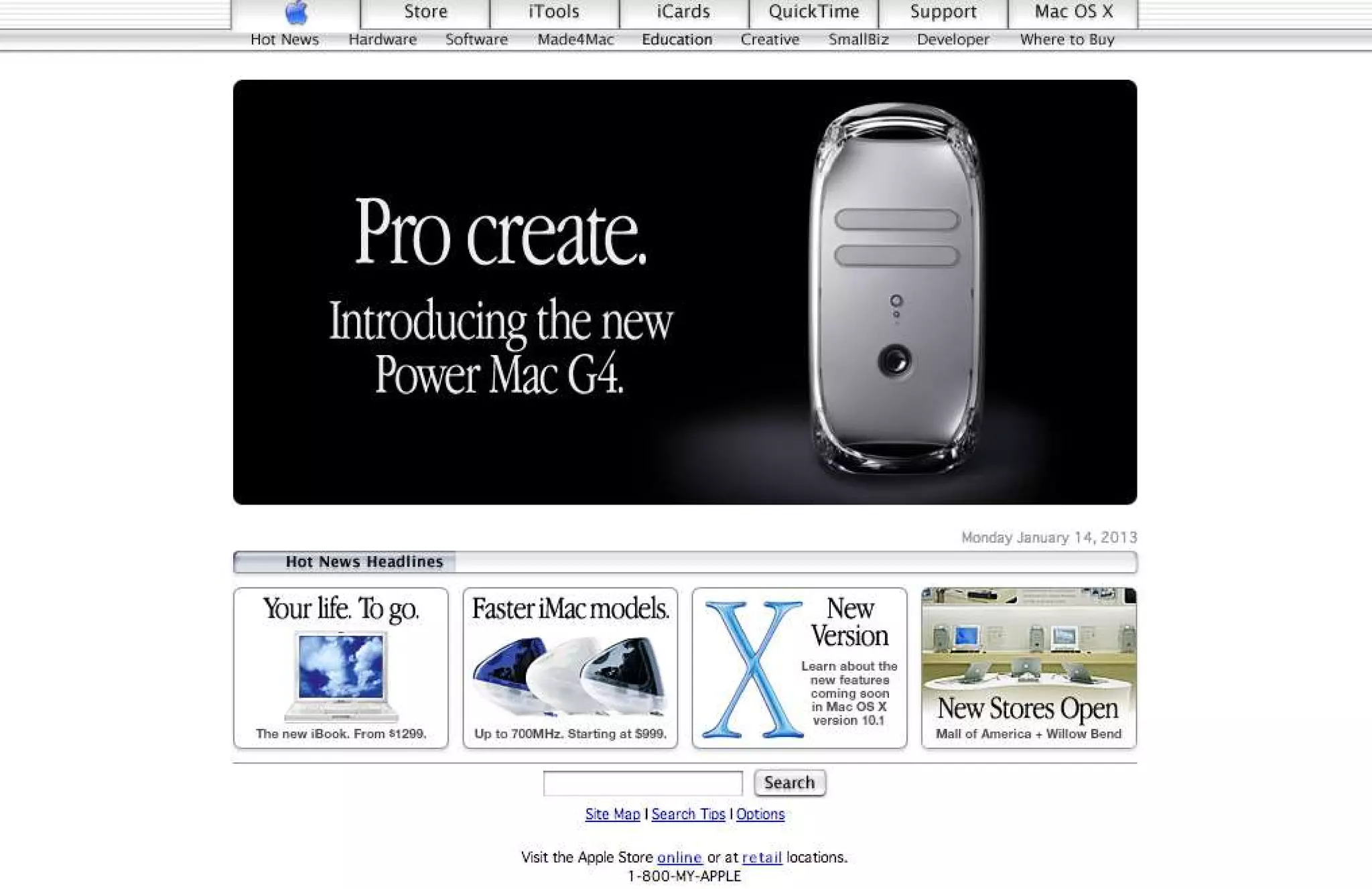
Task: Click the Pro create. headline text
Action: (500, 231)
